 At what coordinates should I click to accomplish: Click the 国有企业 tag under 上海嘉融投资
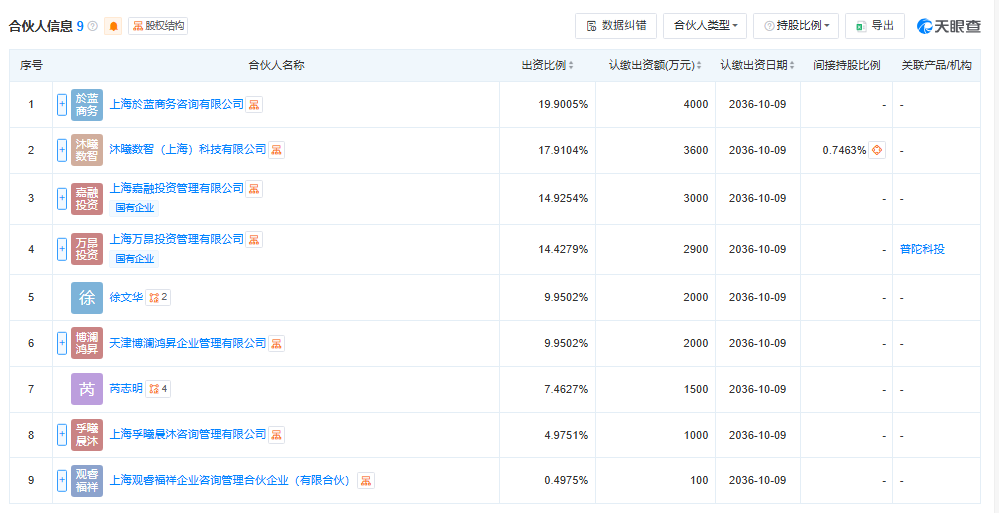point(134,208)
